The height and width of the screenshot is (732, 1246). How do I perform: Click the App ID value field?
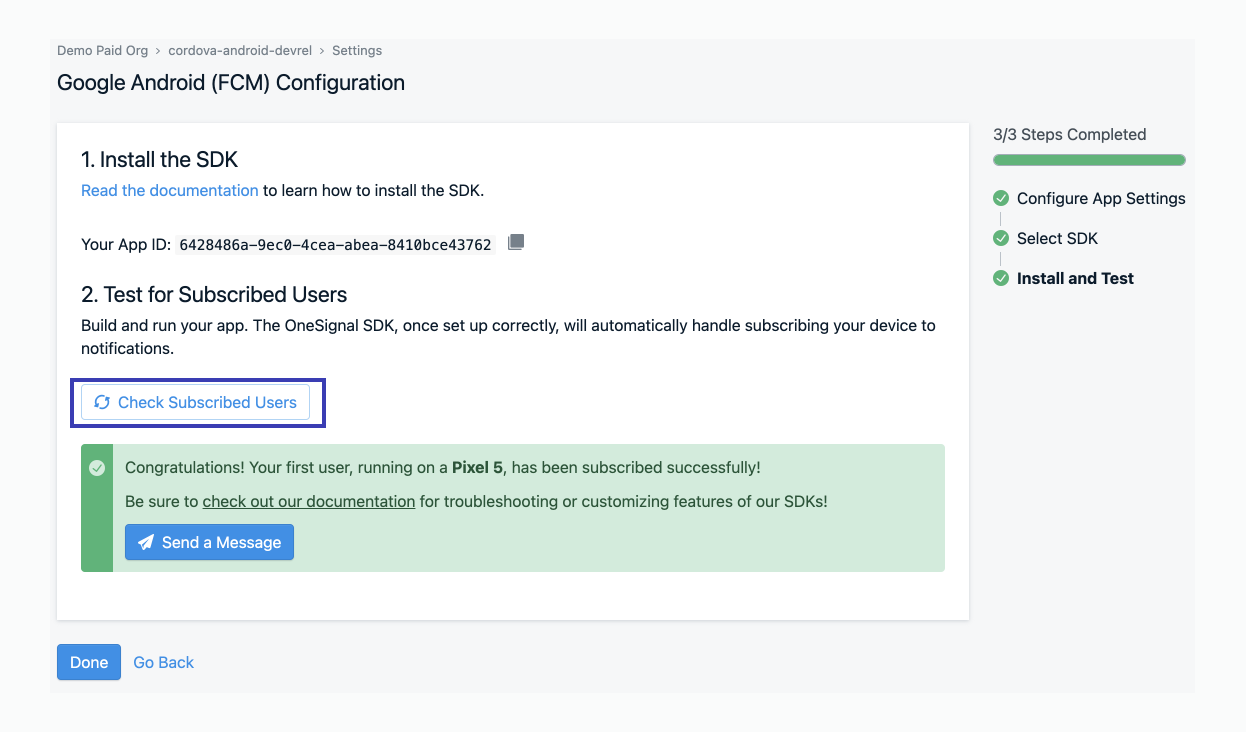tap(335, 243)
